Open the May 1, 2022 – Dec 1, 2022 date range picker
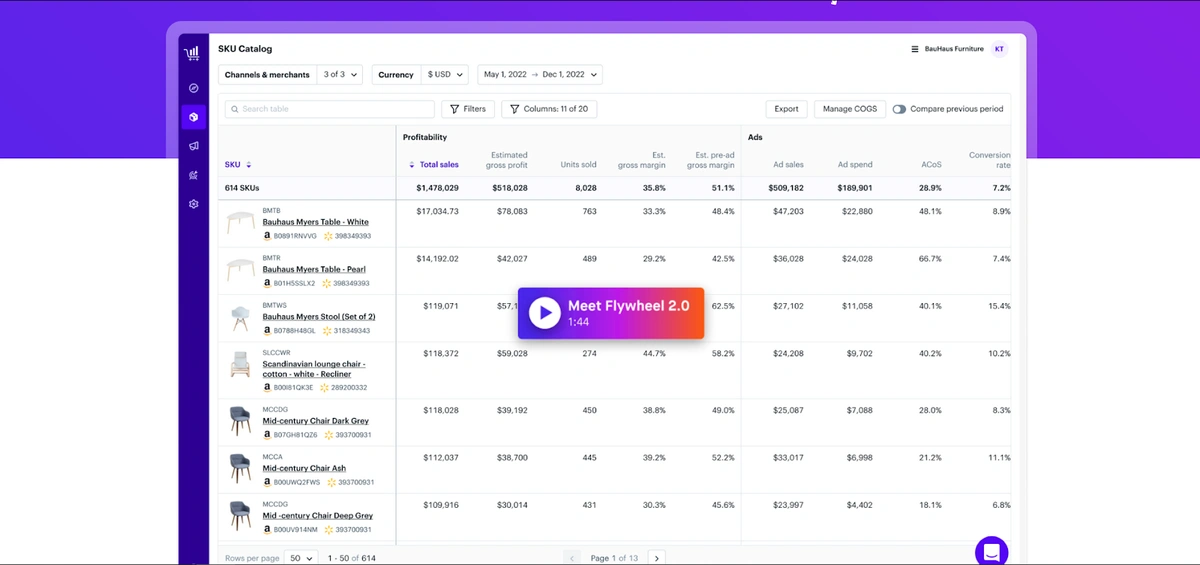This screenshot has height=565, width=1200. point(540,75)
